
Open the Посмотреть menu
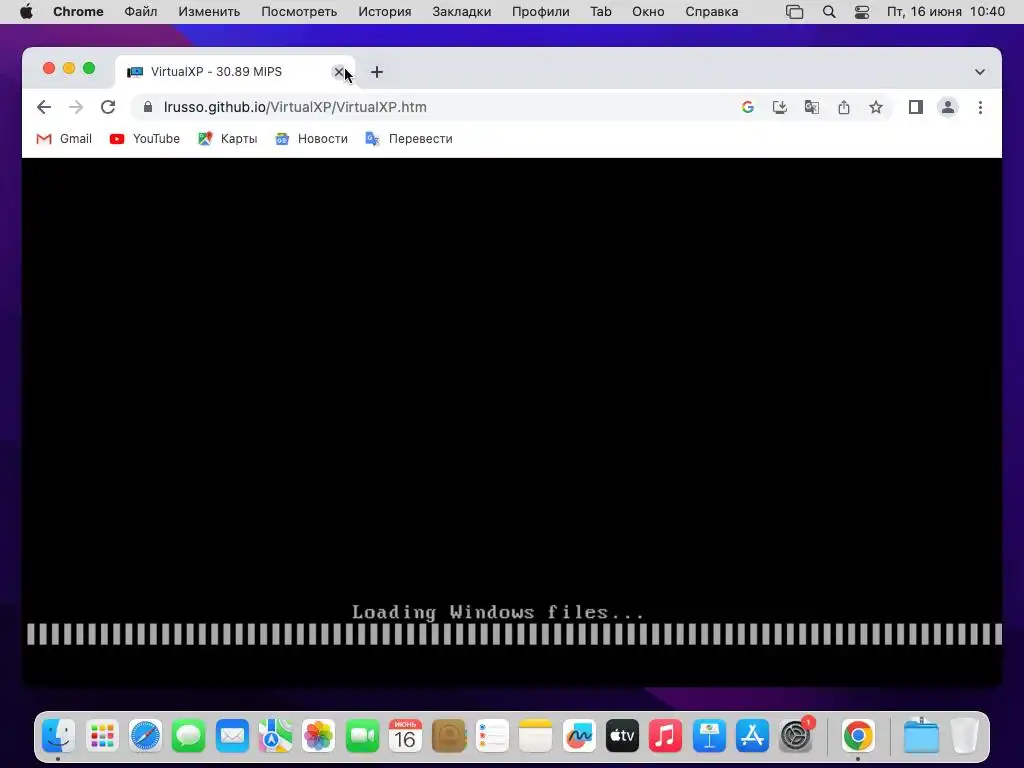pyautogui.click(x=299, y=12)
